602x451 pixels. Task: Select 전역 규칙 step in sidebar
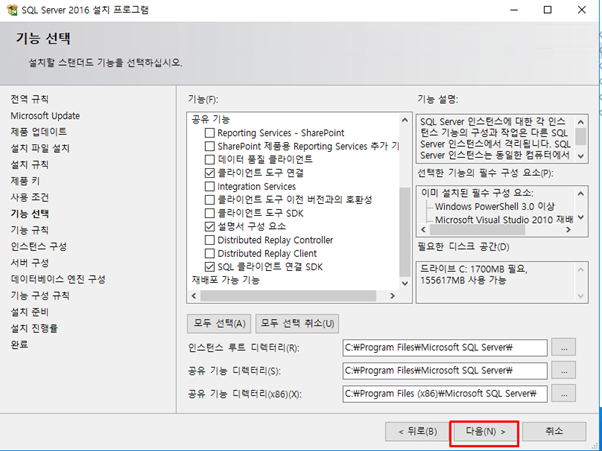(x=30, y=99)
